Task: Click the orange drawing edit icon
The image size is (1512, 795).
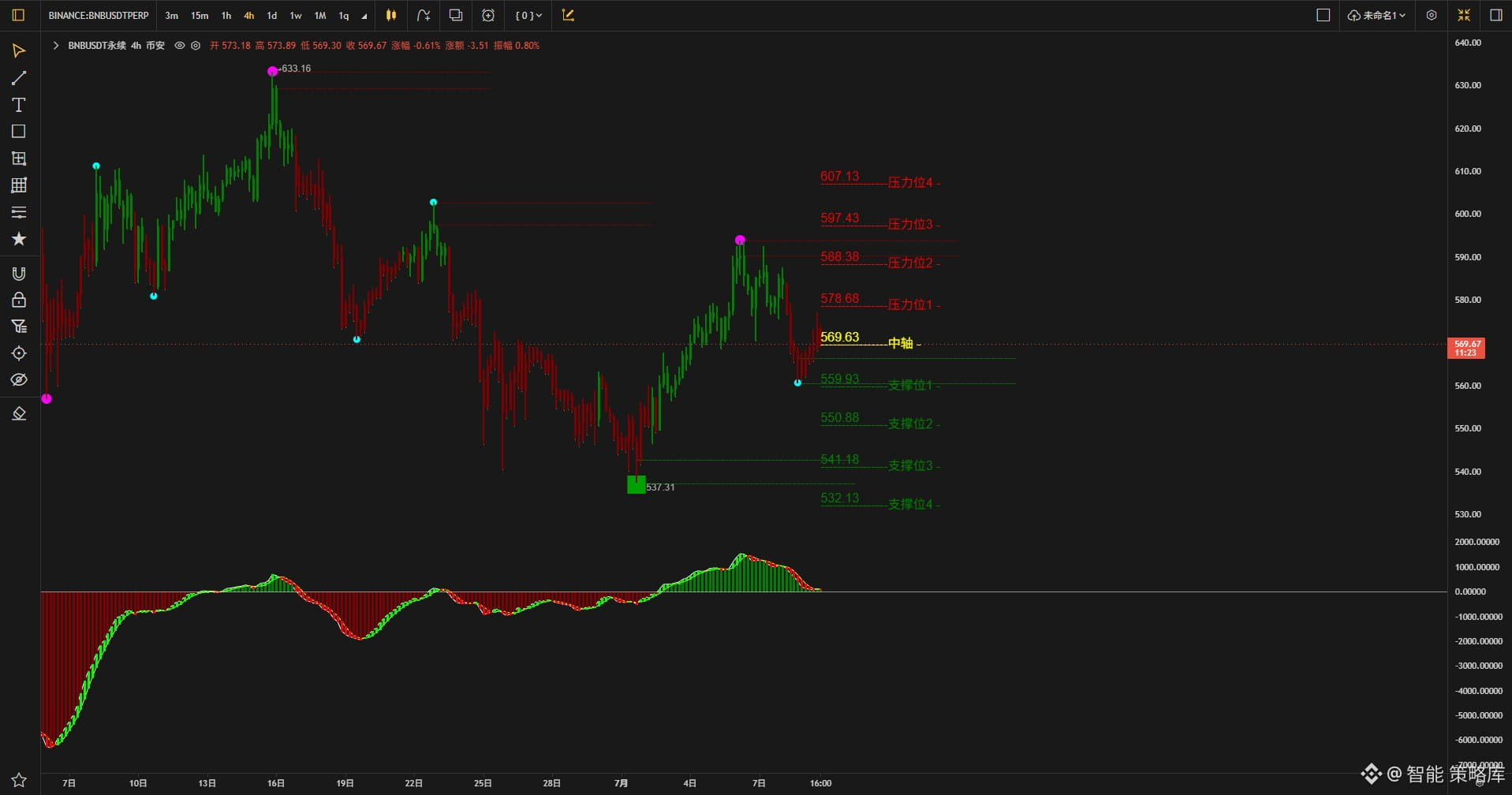Action: 568,15
